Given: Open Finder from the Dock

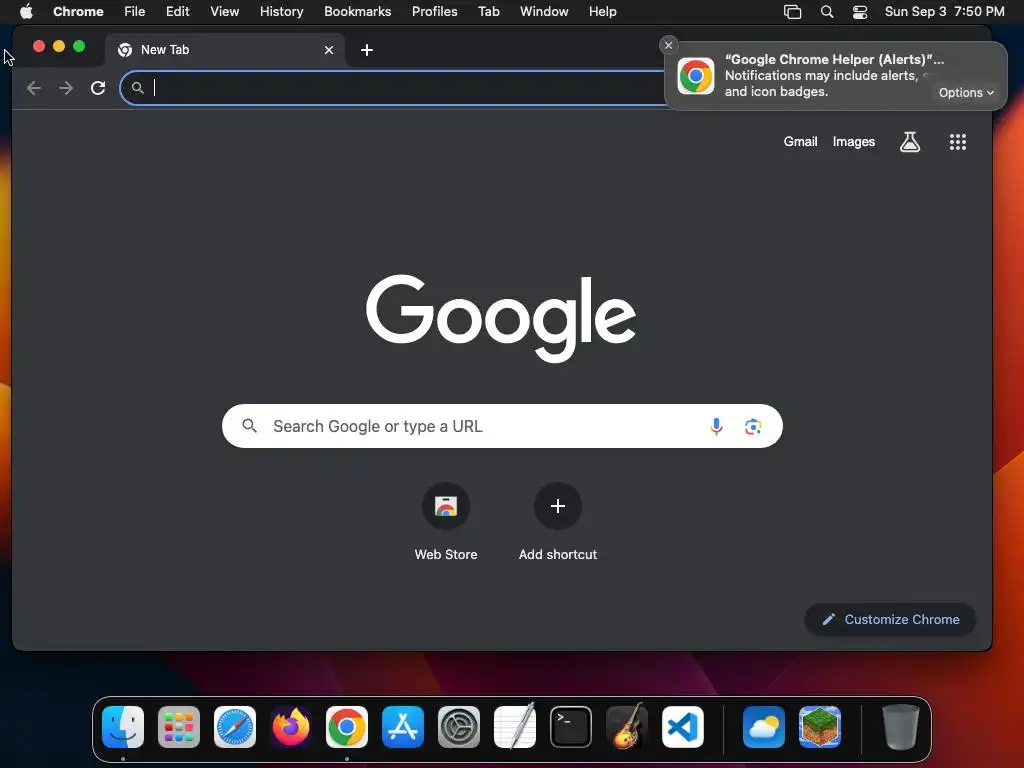Looking at the screenshot, I should 123,727.
